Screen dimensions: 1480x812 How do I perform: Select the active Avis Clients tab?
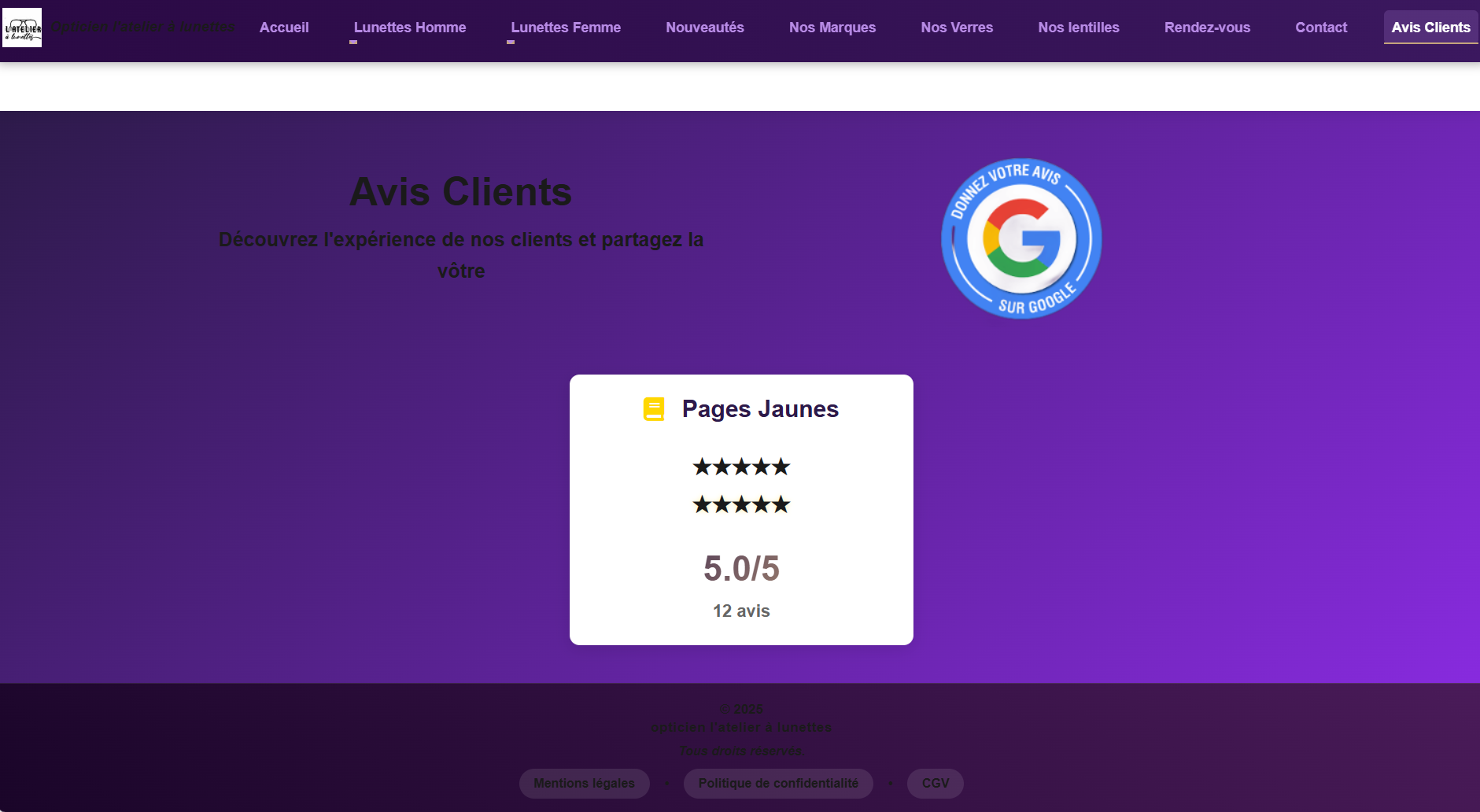click(1430, 28)
